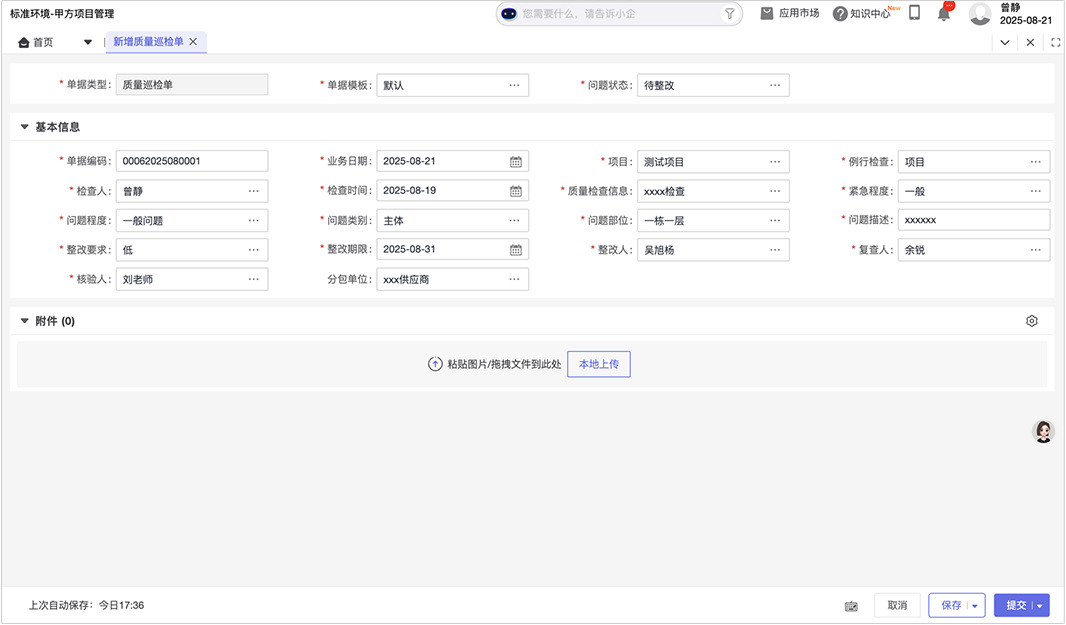
Task: Open attachment settings gear icon
Action: pyautogui.click(x=1032, y=321)
